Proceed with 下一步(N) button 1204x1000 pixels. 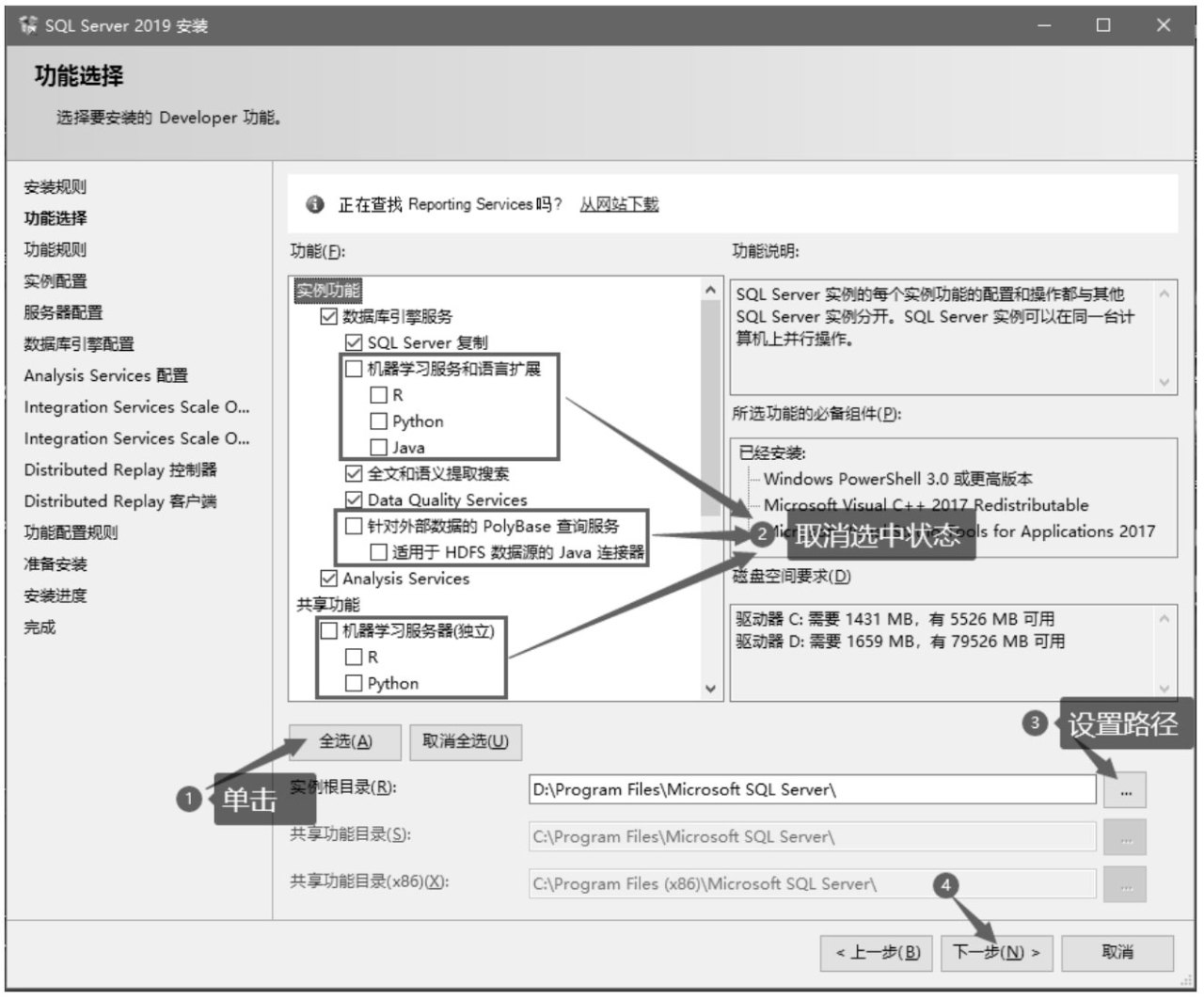pos(996,953)
